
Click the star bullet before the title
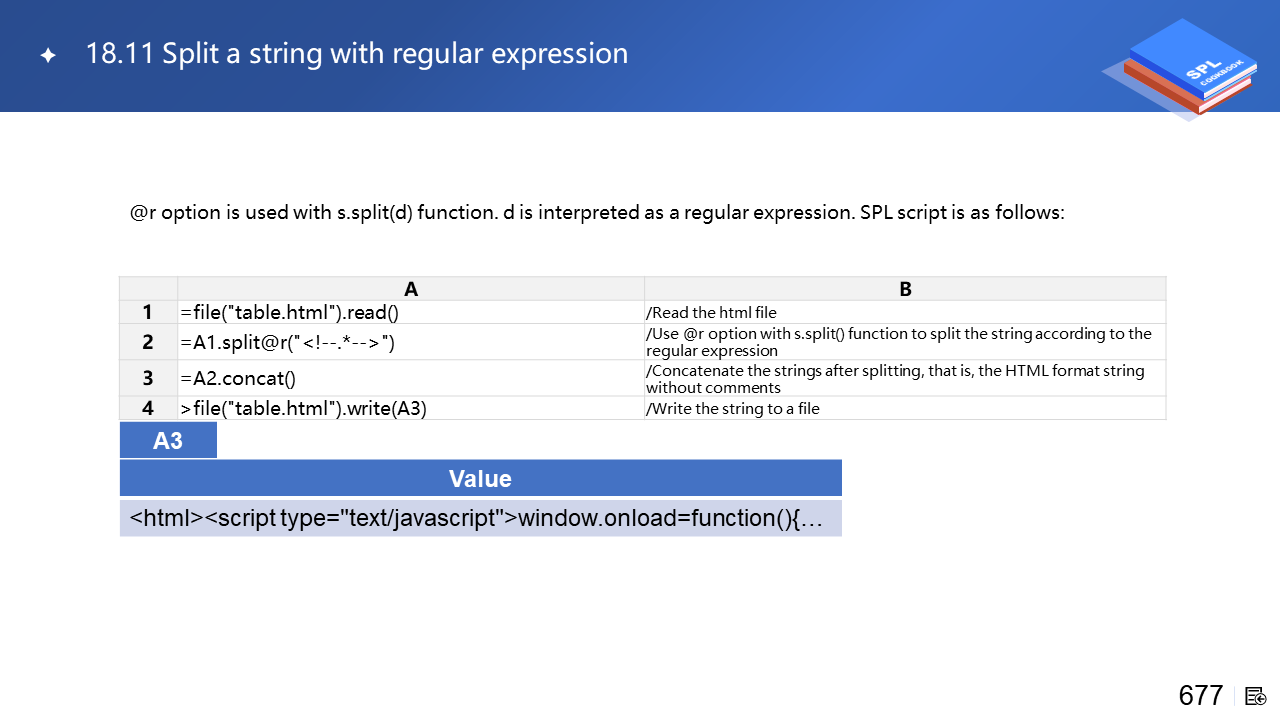(x=47, y=56)
